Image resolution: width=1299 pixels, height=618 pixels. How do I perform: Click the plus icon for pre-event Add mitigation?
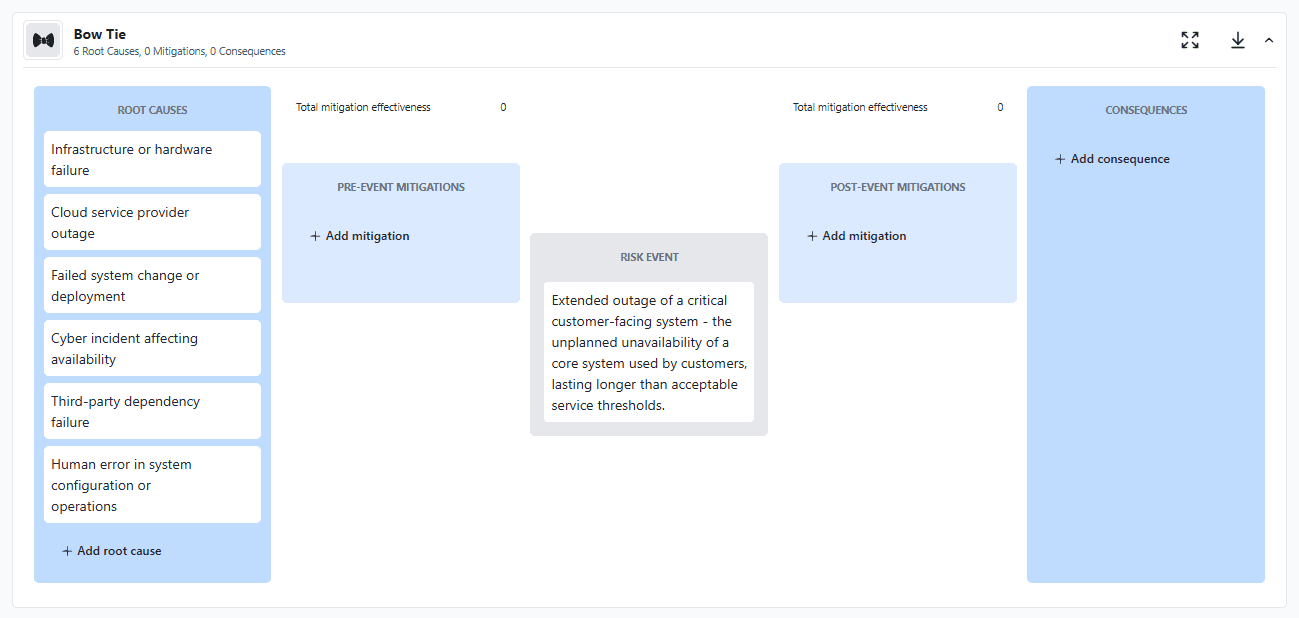[x=313, y=235]
